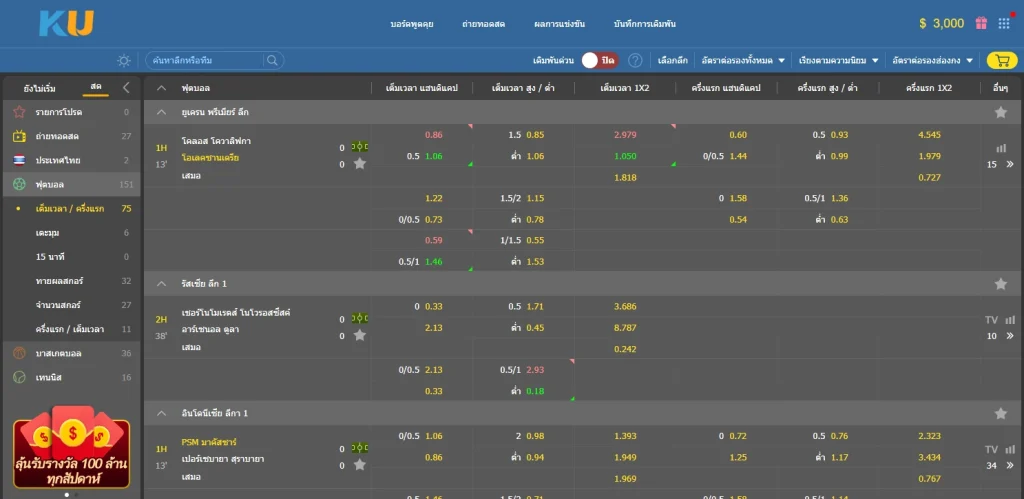Star the Chernomorets Novorossiysk match
Screen dimensions: 1024x499
pos(359,336)
